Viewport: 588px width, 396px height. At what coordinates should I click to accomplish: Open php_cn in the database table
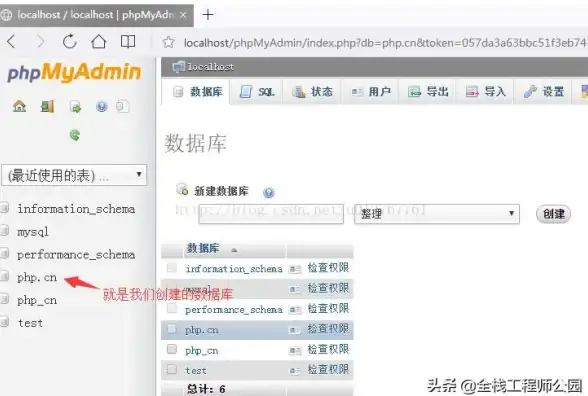pos(202,351)
